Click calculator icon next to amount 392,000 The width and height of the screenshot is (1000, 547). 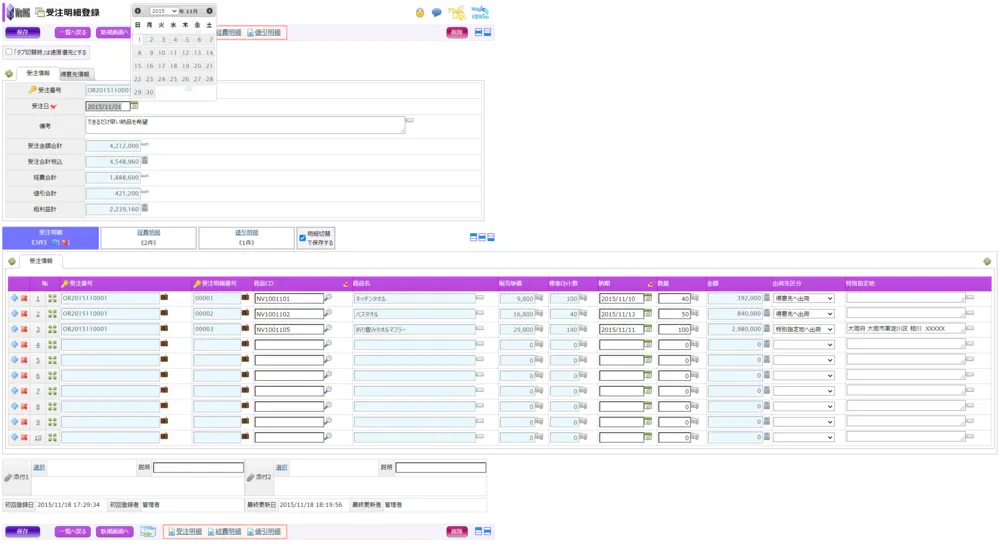(767, 298)
